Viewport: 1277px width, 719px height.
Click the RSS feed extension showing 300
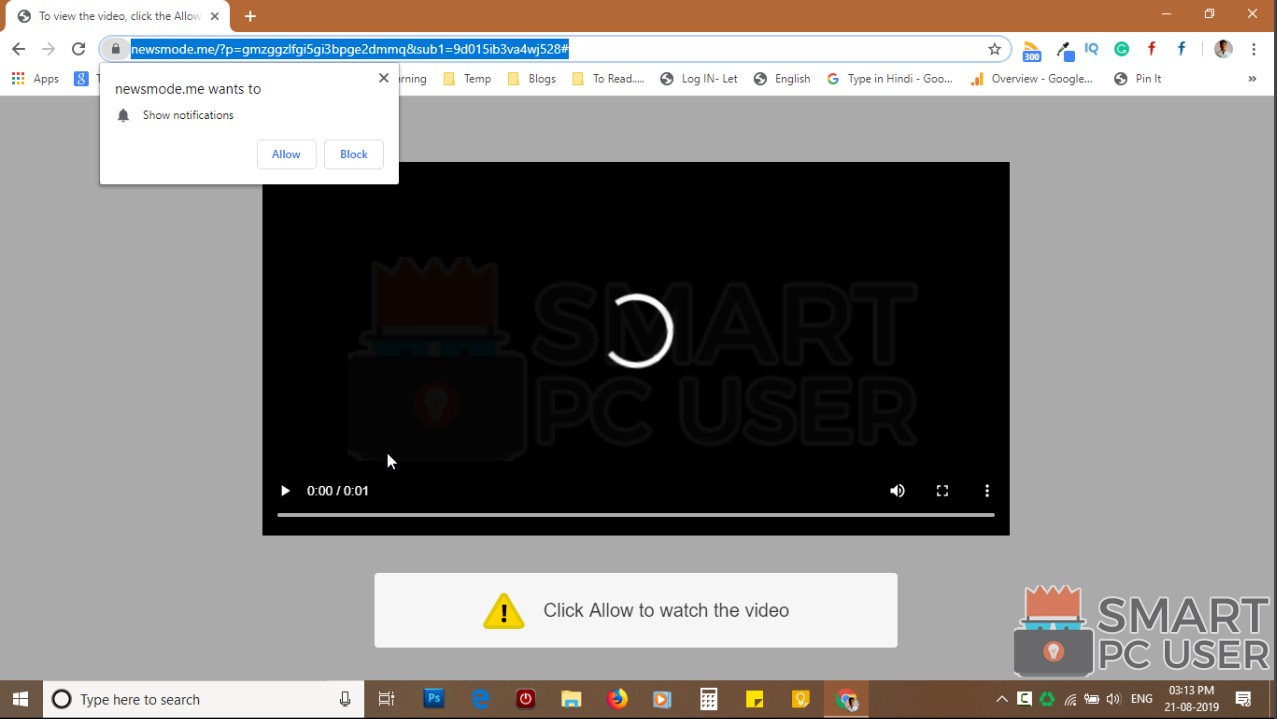click(1031, 48)
